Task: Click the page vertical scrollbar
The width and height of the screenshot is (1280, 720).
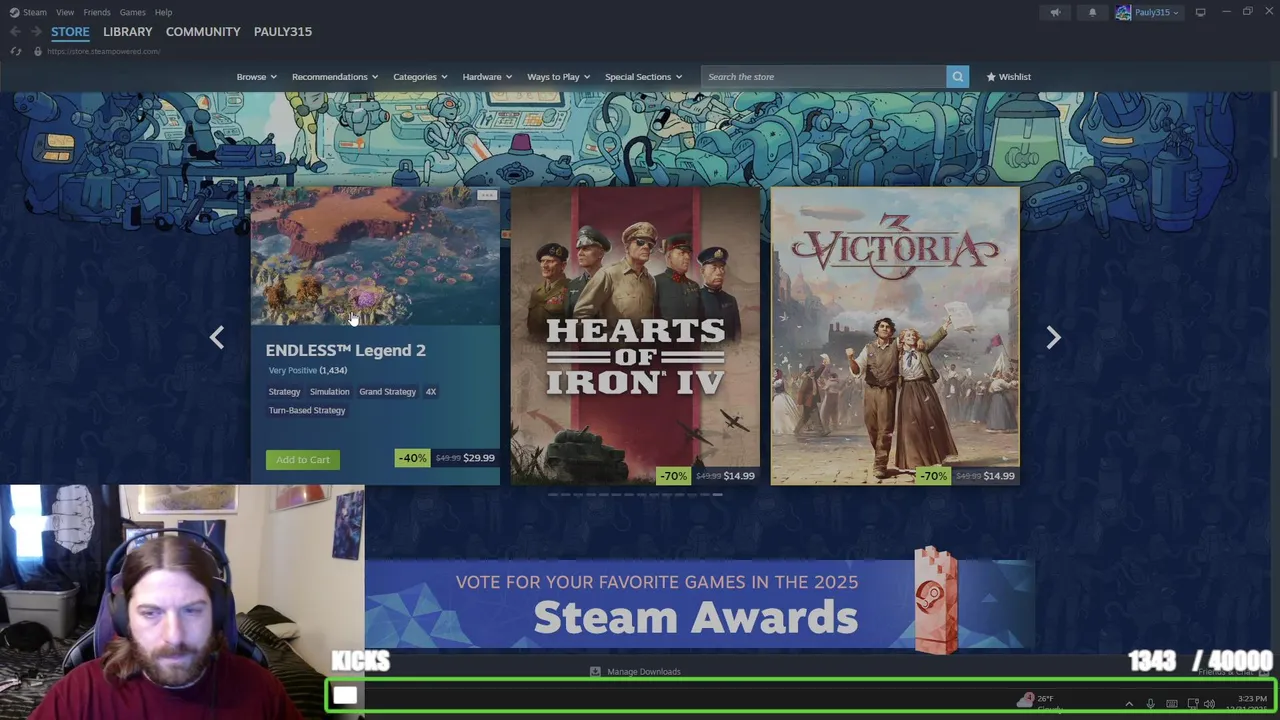Action: [x=1274, y=125]
